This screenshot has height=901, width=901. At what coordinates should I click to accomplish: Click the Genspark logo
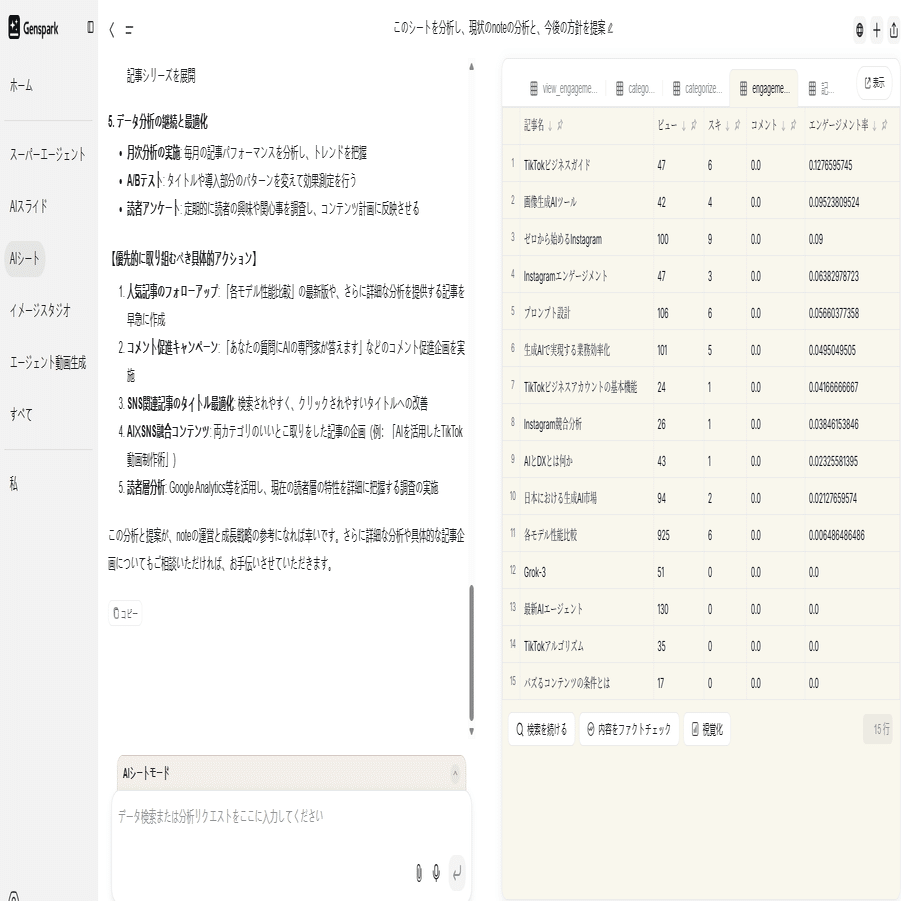(x=33, y=28)
